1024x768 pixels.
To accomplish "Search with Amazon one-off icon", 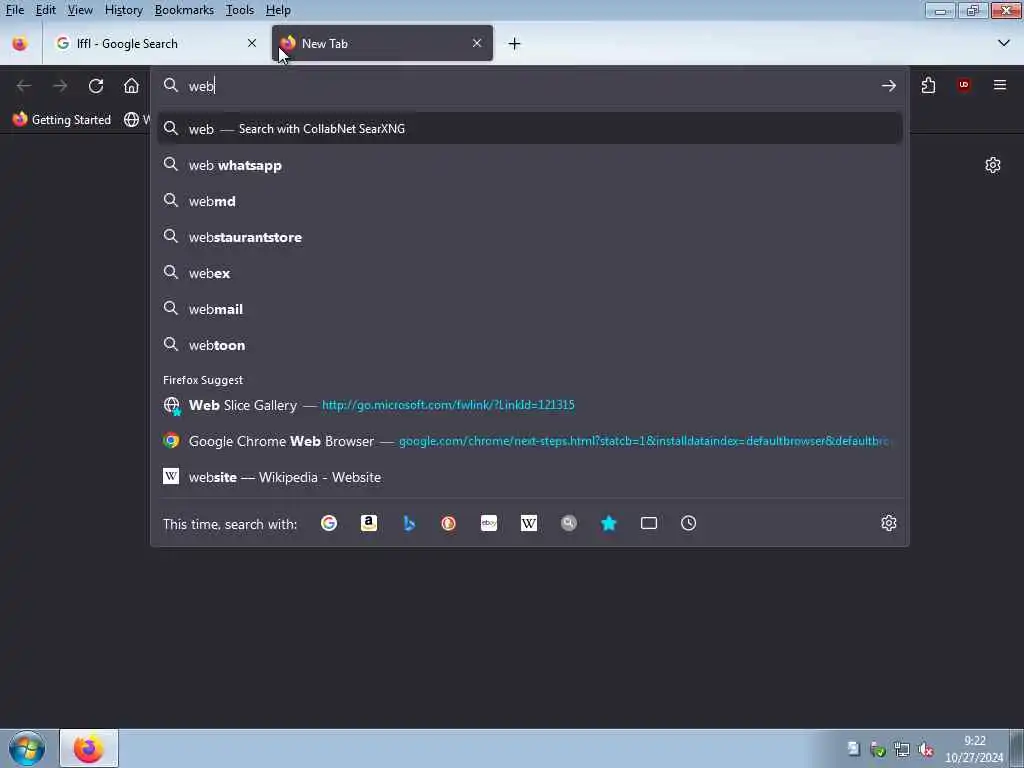I will pyautogui.click(x=369, y=523).
